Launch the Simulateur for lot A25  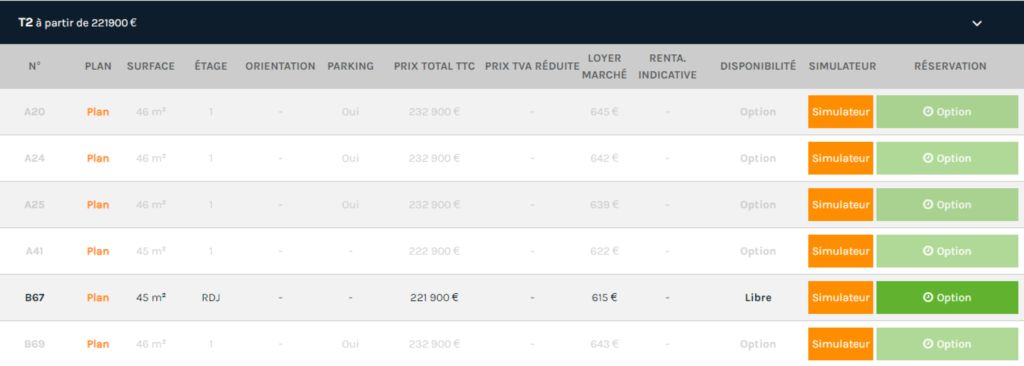840,205
